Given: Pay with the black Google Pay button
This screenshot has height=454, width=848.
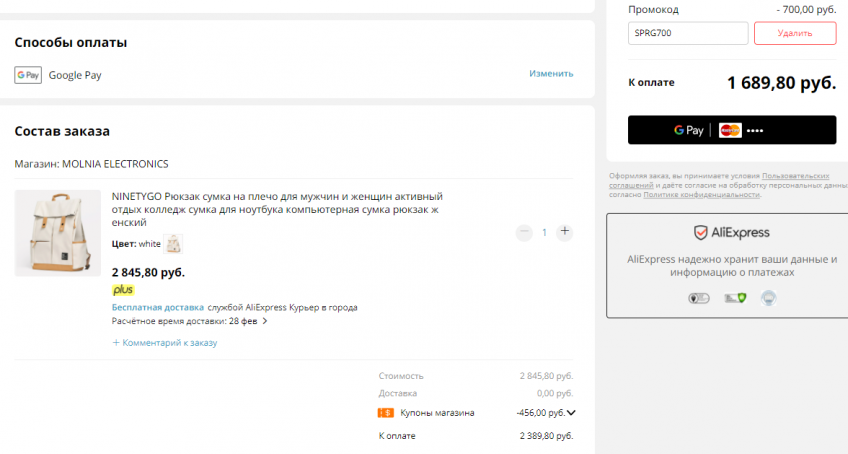Looking at the screenshot, I should pyautogui.click(x=731, y=131).
